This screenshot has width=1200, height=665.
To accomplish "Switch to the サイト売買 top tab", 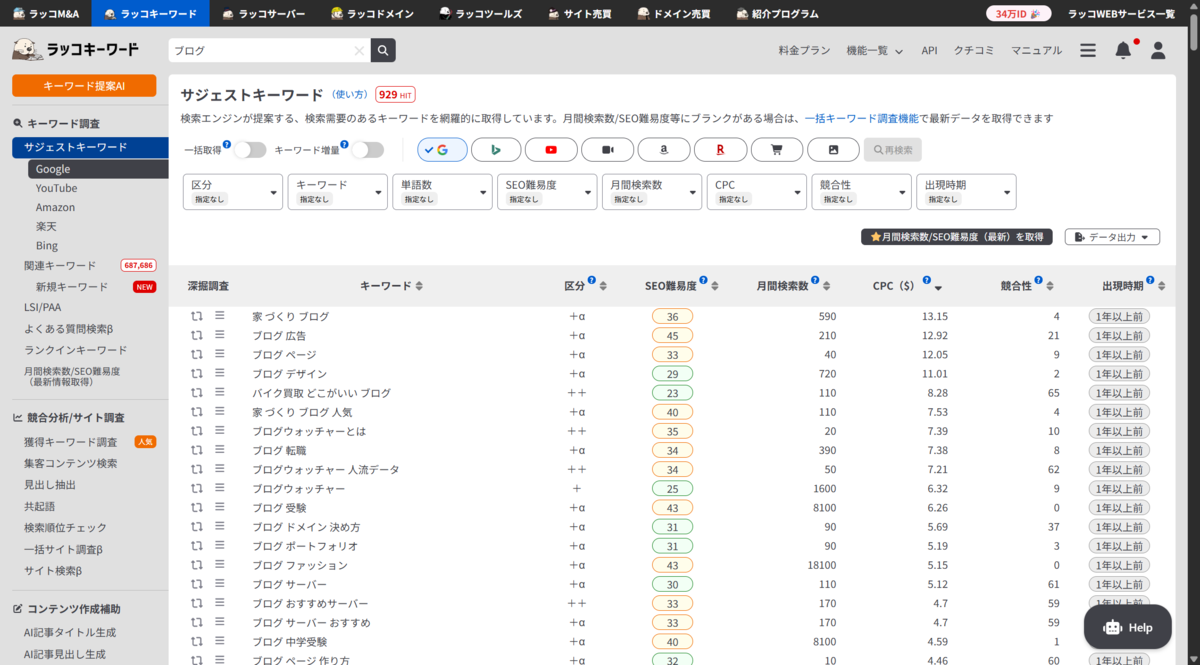I will click(x=579, y=13).
